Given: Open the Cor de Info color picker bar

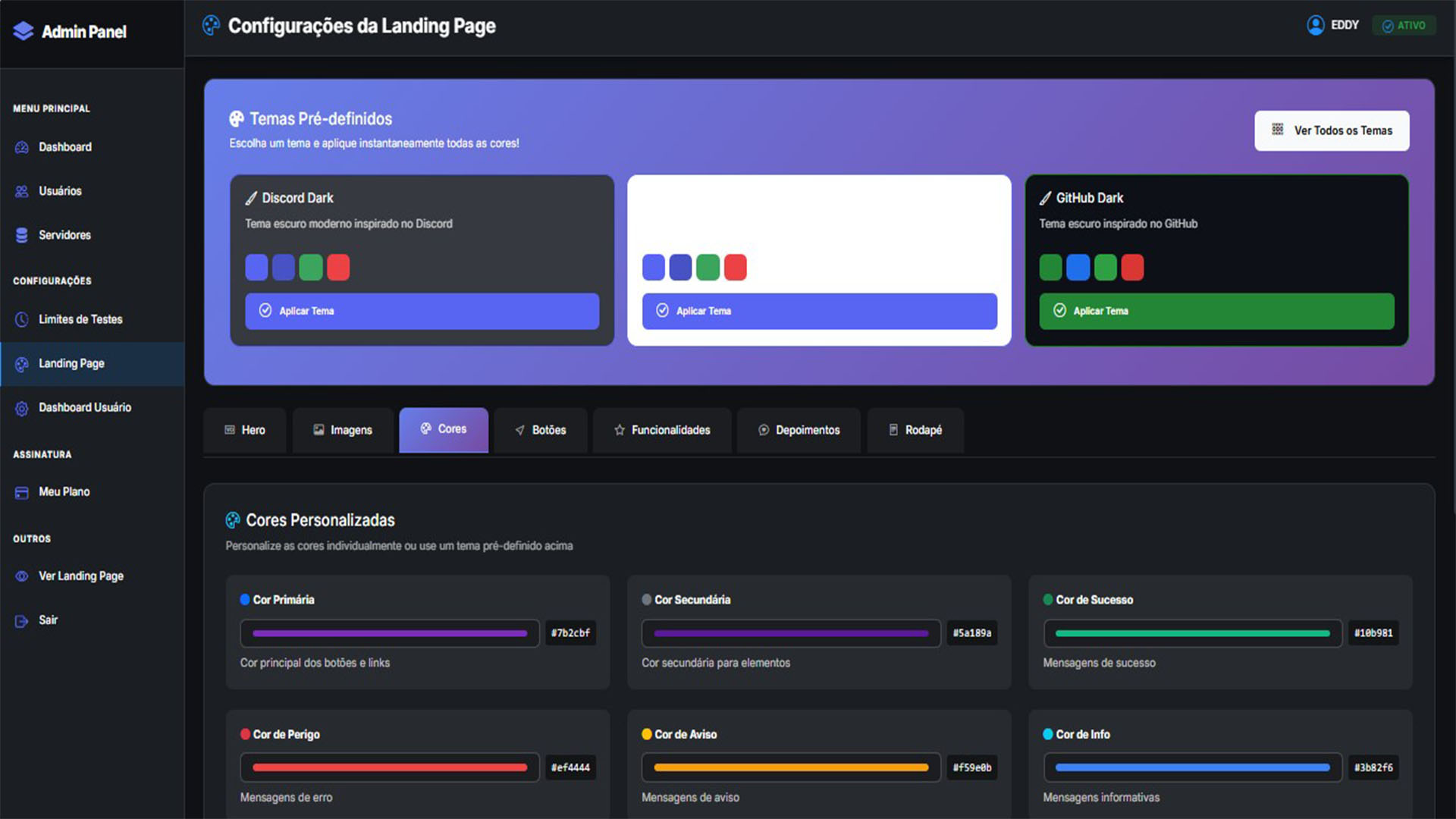Looking at the screenshot, I should pyautogui.click(x=1193, y=767).
